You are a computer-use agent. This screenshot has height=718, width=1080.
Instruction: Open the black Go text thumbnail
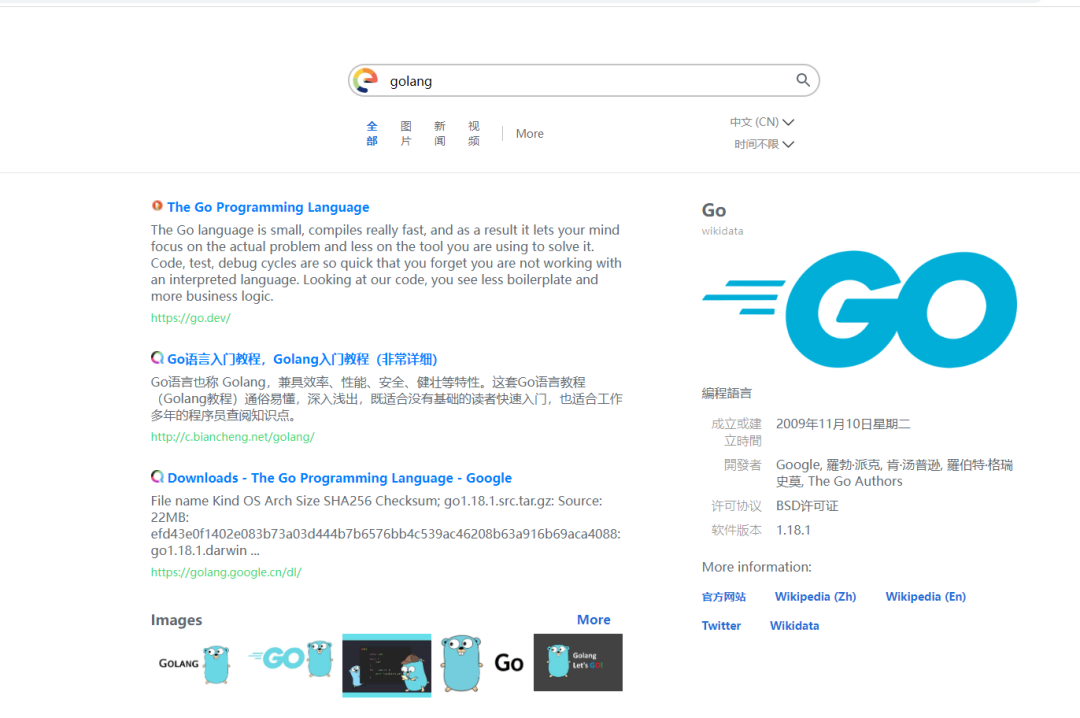[x=509, y=663]
